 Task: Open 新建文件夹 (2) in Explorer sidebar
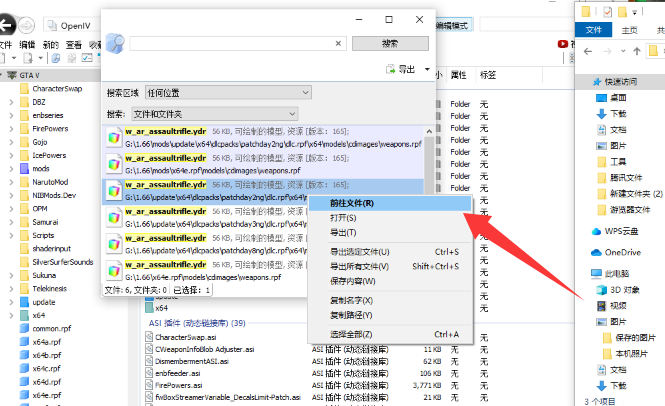[636, 194]
